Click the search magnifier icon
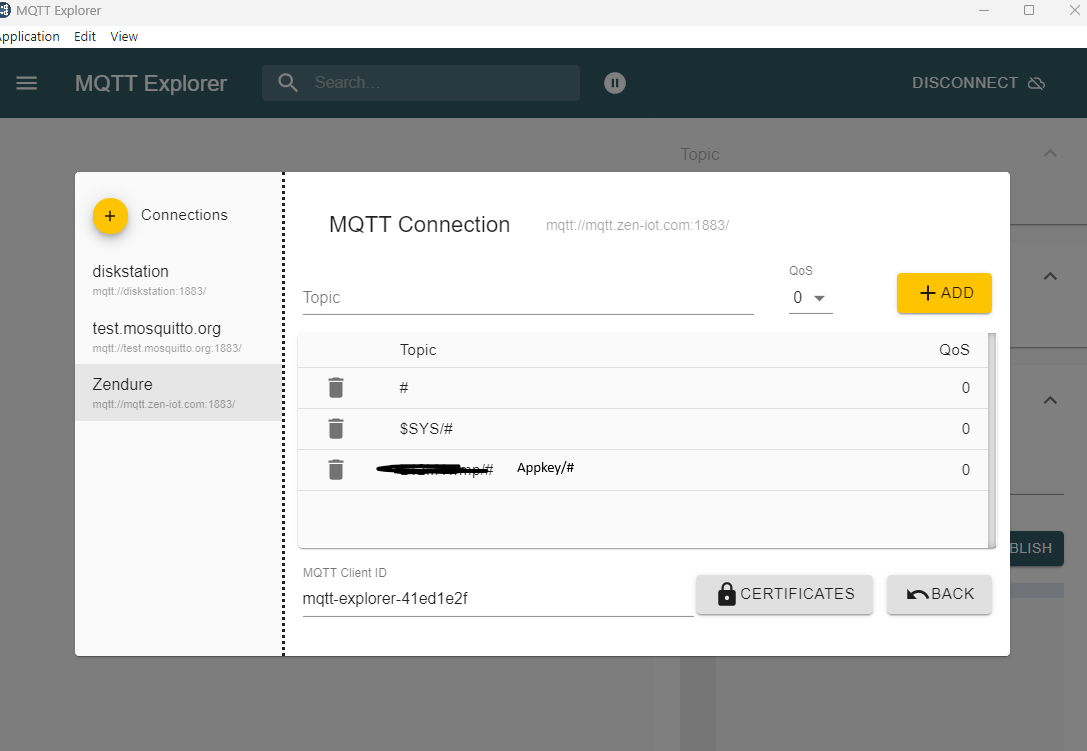Viewport: 1087px width, 751px height. (x=288, y=83)
